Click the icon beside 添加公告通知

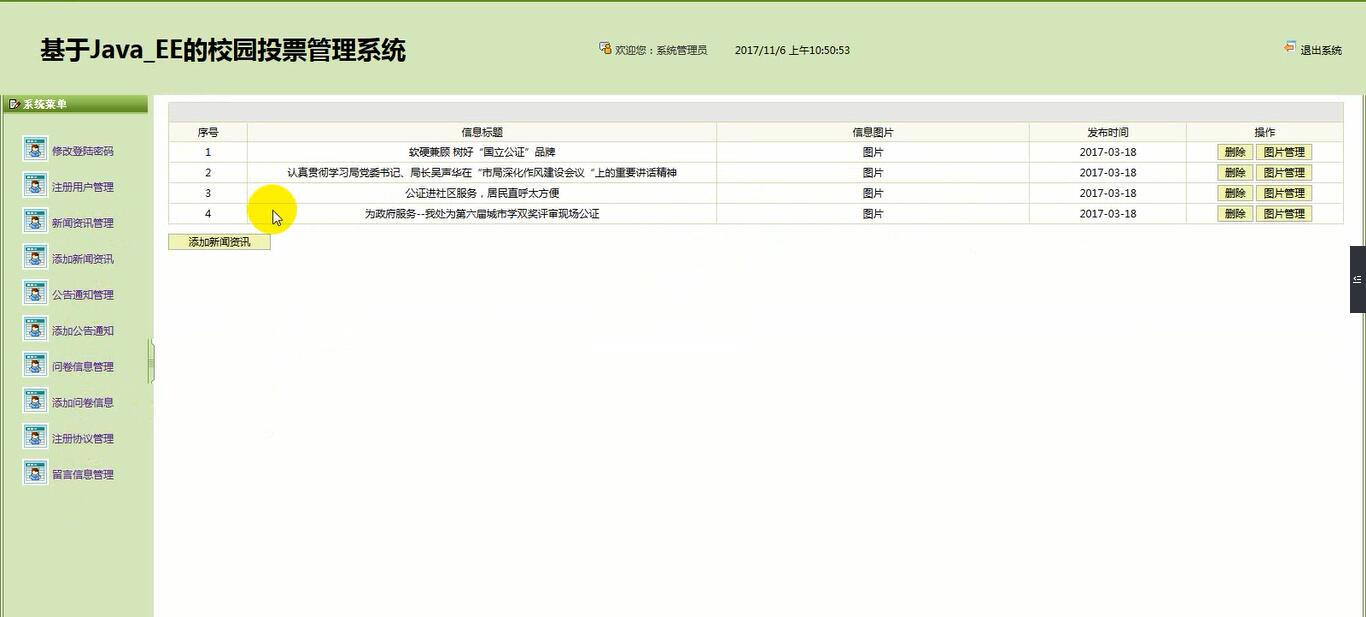pos(35,329)
